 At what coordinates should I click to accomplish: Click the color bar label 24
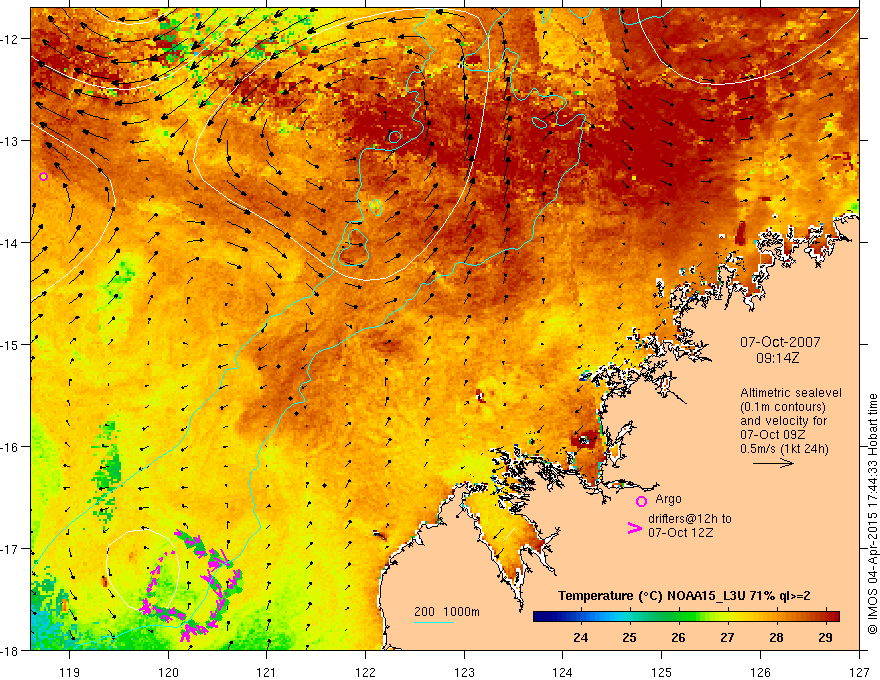[x=580, y=637]
